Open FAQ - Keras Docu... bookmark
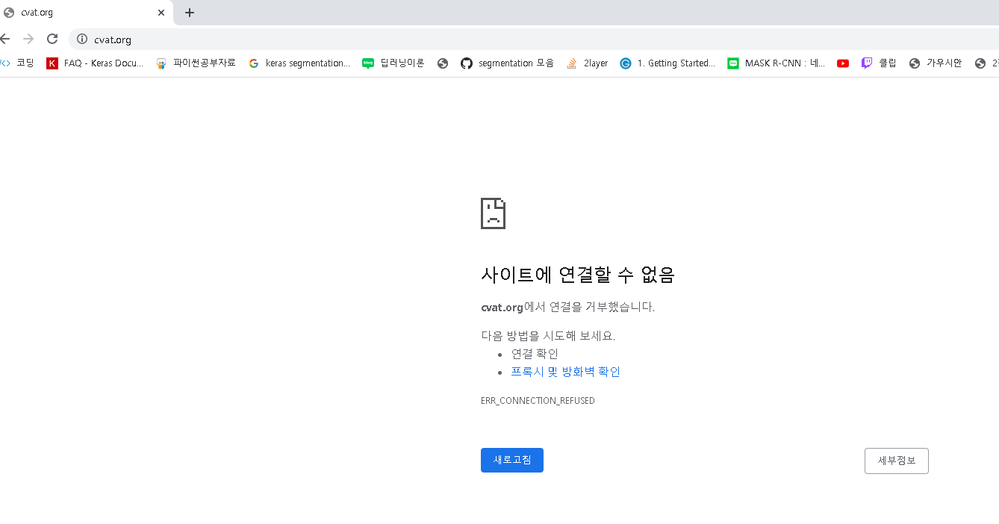The height and width of the screenshot is (524, 999). point(95,63)
